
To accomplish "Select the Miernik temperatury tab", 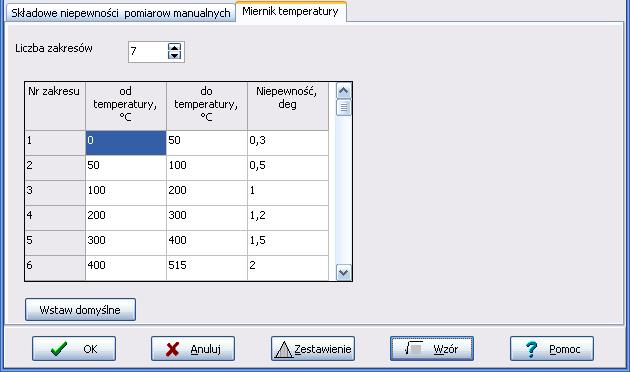I will [x=290, y=12].
